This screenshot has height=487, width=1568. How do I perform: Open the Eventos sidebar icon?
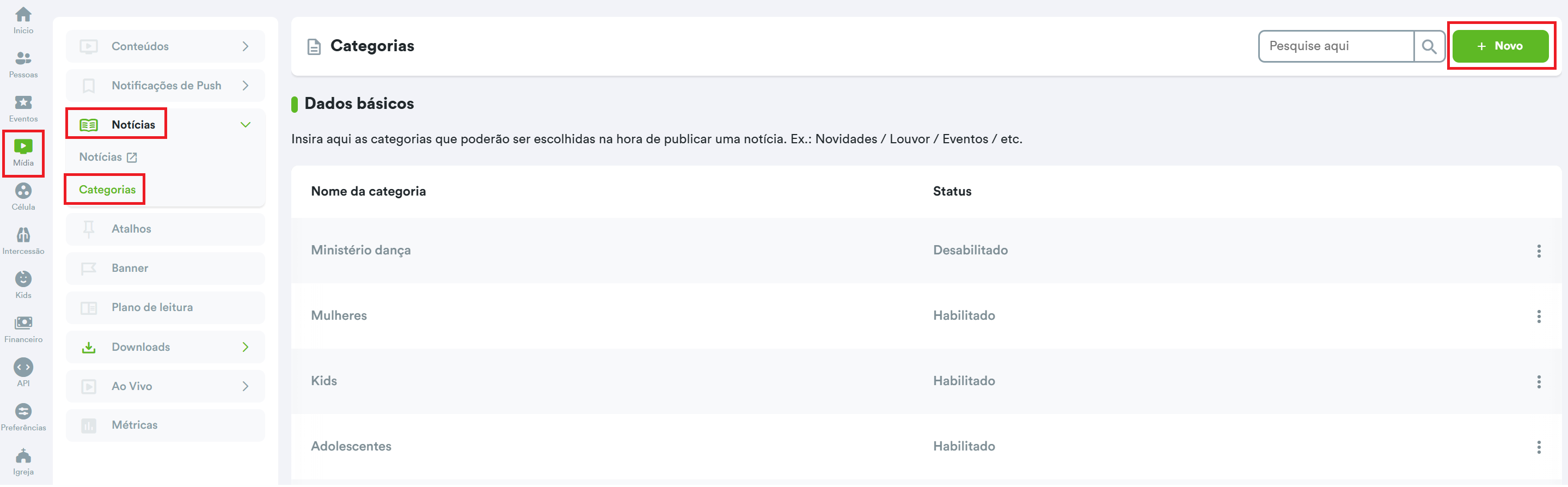pyautogui.click(x=23, y=108)
